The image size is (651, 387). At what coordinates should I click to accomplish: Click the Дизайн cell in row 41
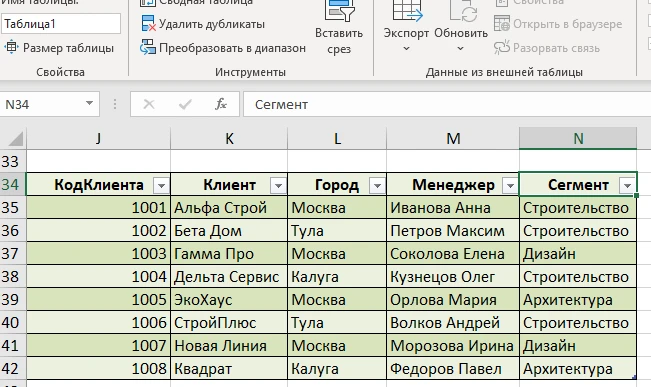[x=578, y=346]
